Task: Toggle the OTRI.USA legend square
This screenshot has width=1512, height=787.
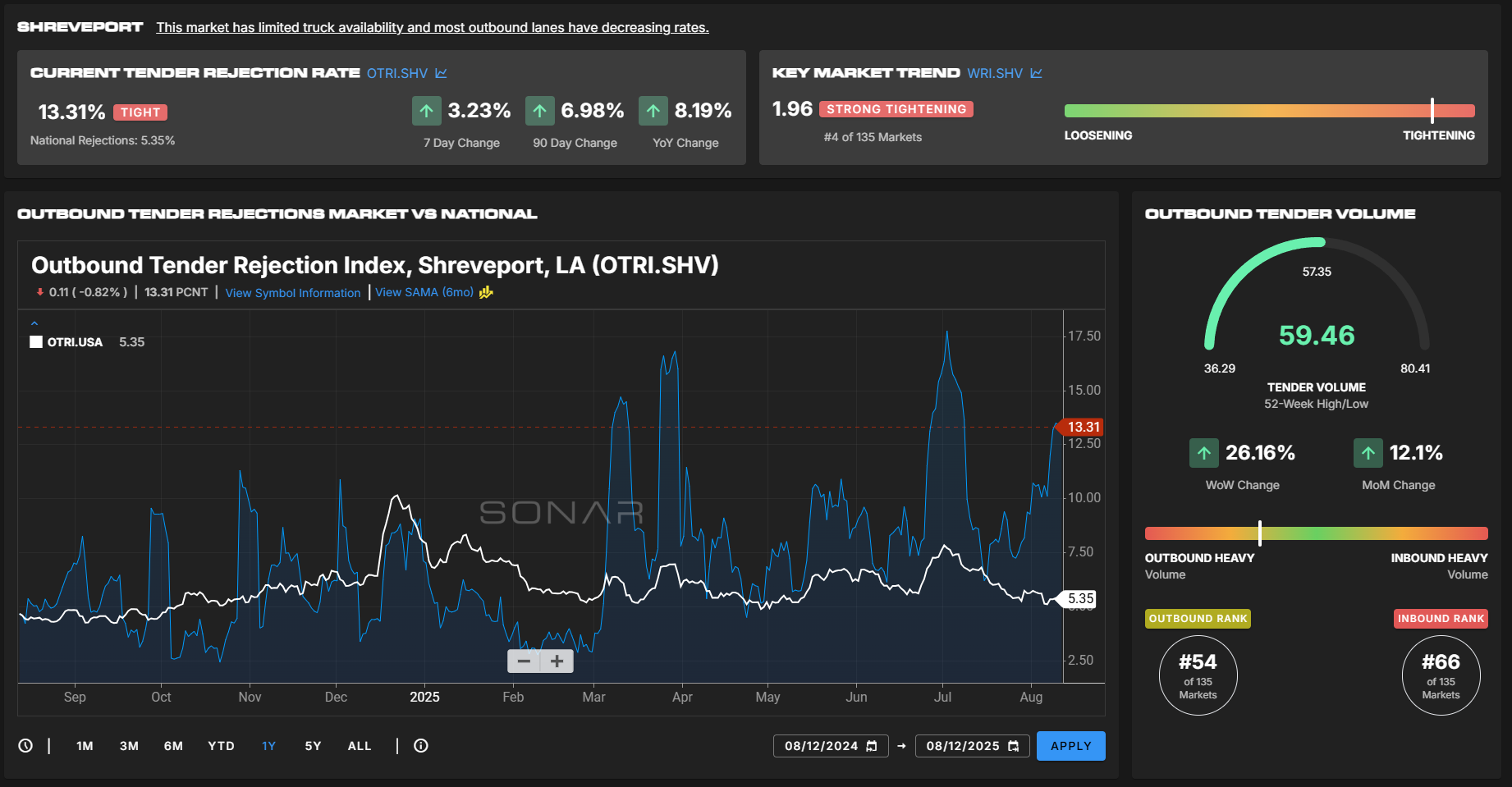Action: 36,342
